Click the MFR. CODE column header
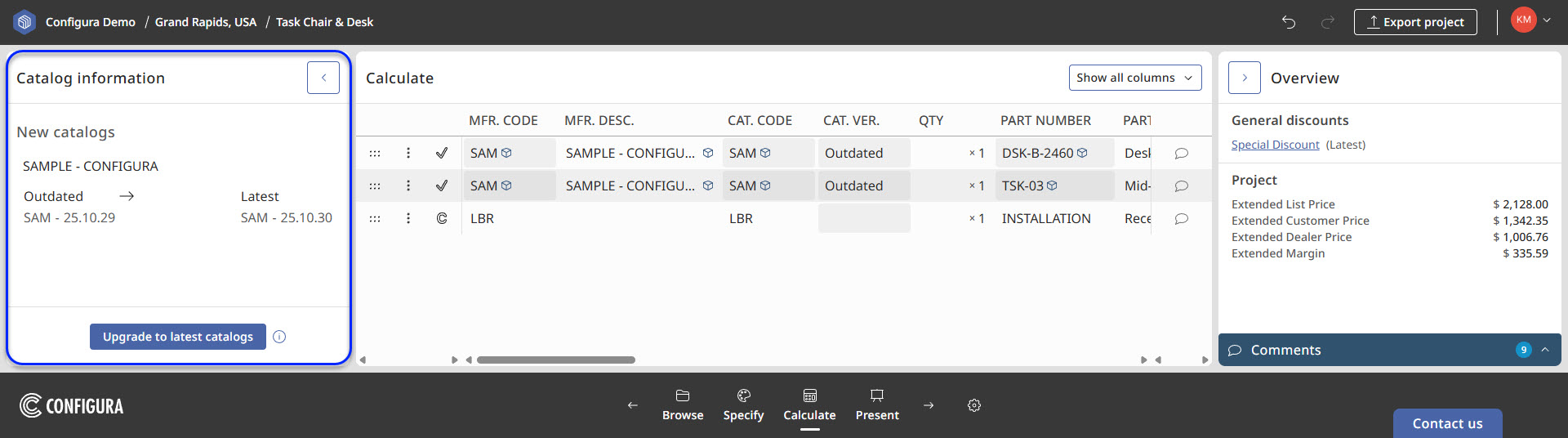 (x=503, y=120)
